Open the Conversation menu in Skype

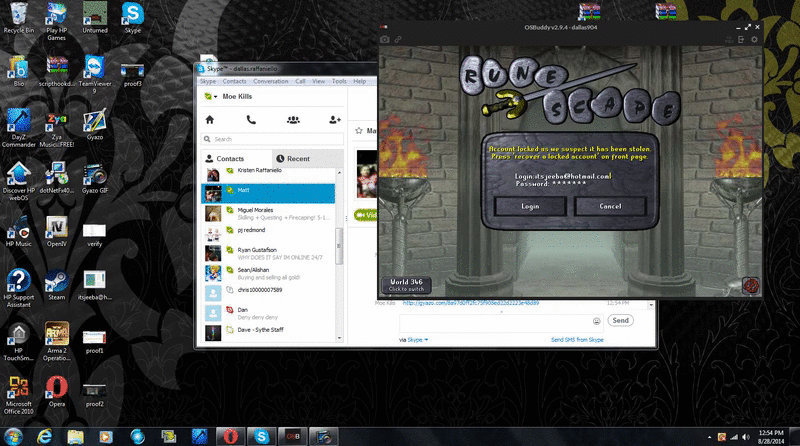point(270,81)
